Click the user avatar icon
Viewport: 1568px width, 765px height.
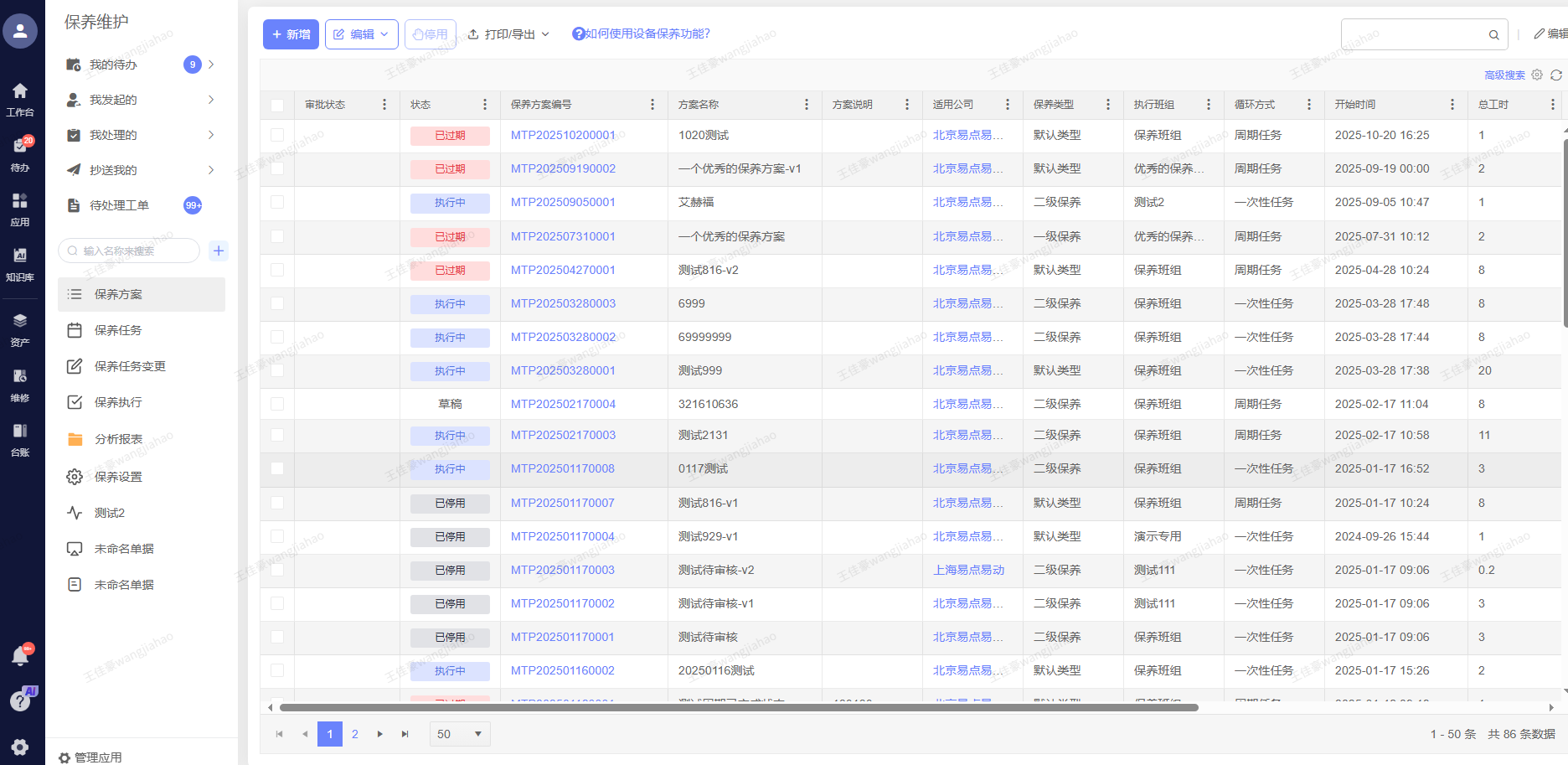pyautogui.click(x=20, y=32)
